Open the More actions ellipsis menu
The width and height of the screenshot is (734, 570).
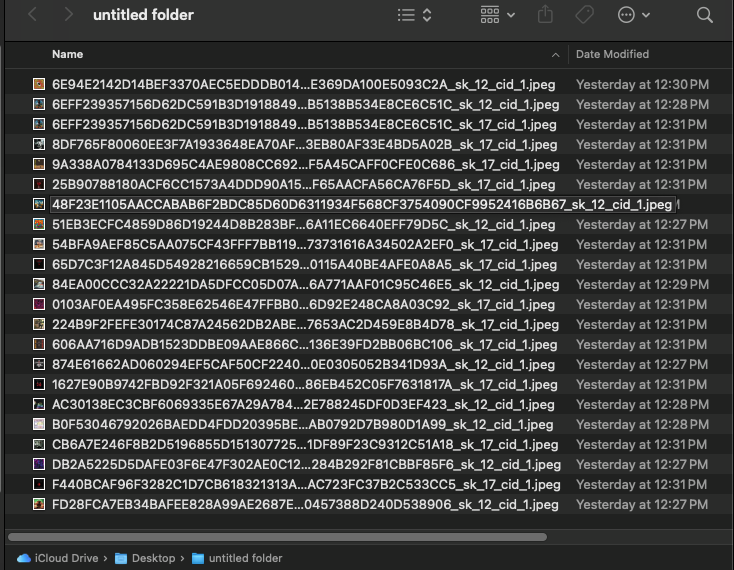[634, 15]
